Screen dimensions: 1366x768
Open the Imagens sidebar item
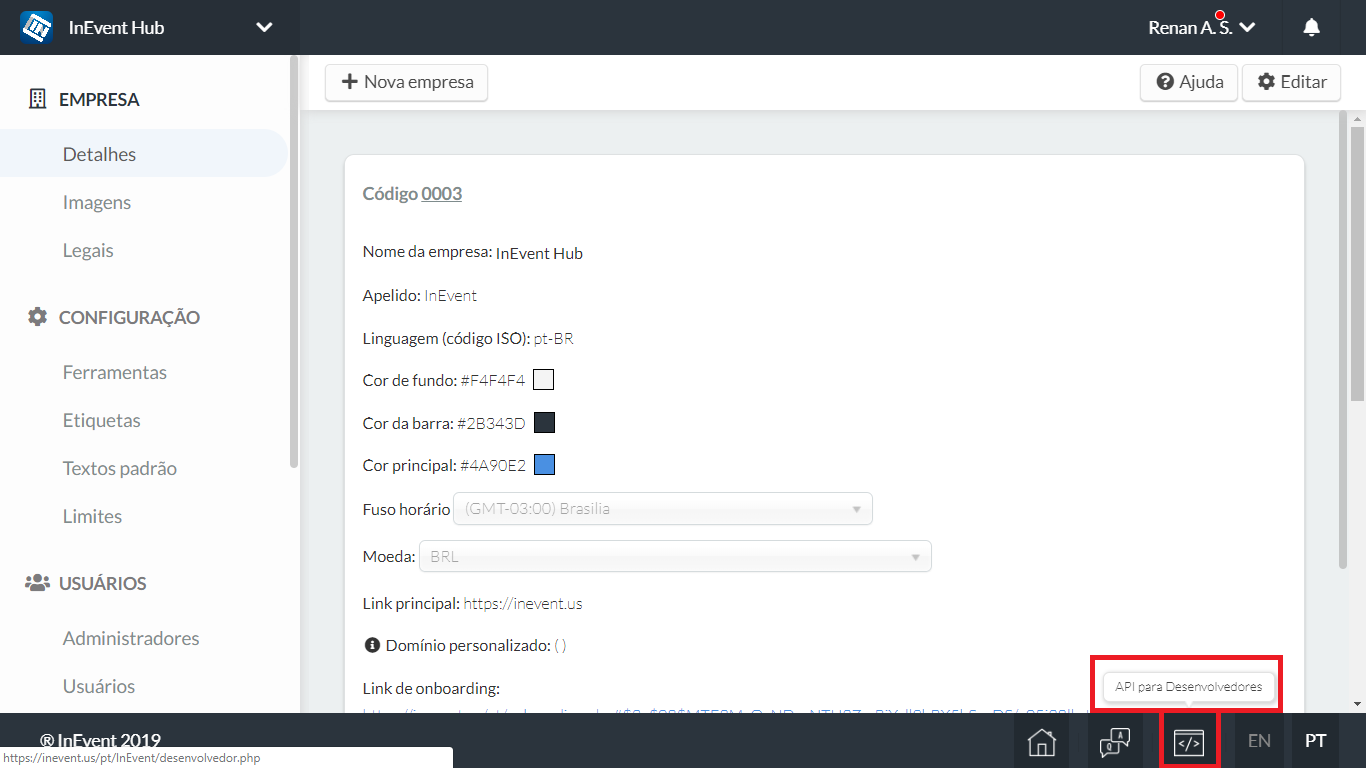click(x=97, y=202)
